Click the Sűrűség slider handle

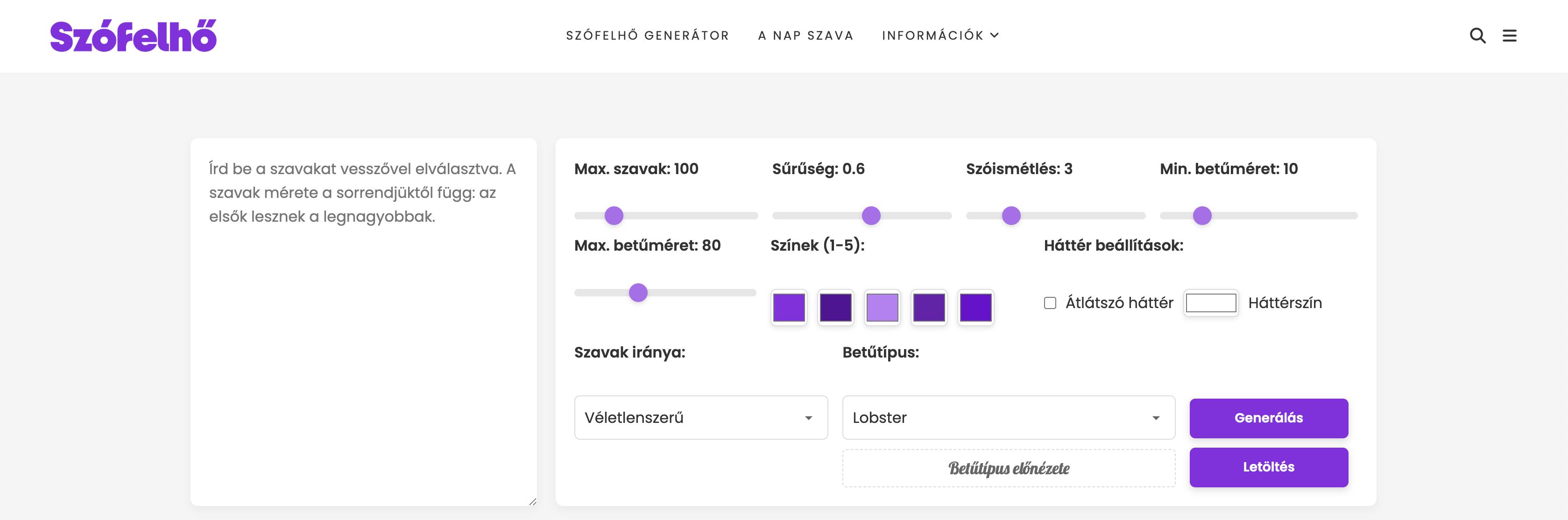[x=871, y=215]
